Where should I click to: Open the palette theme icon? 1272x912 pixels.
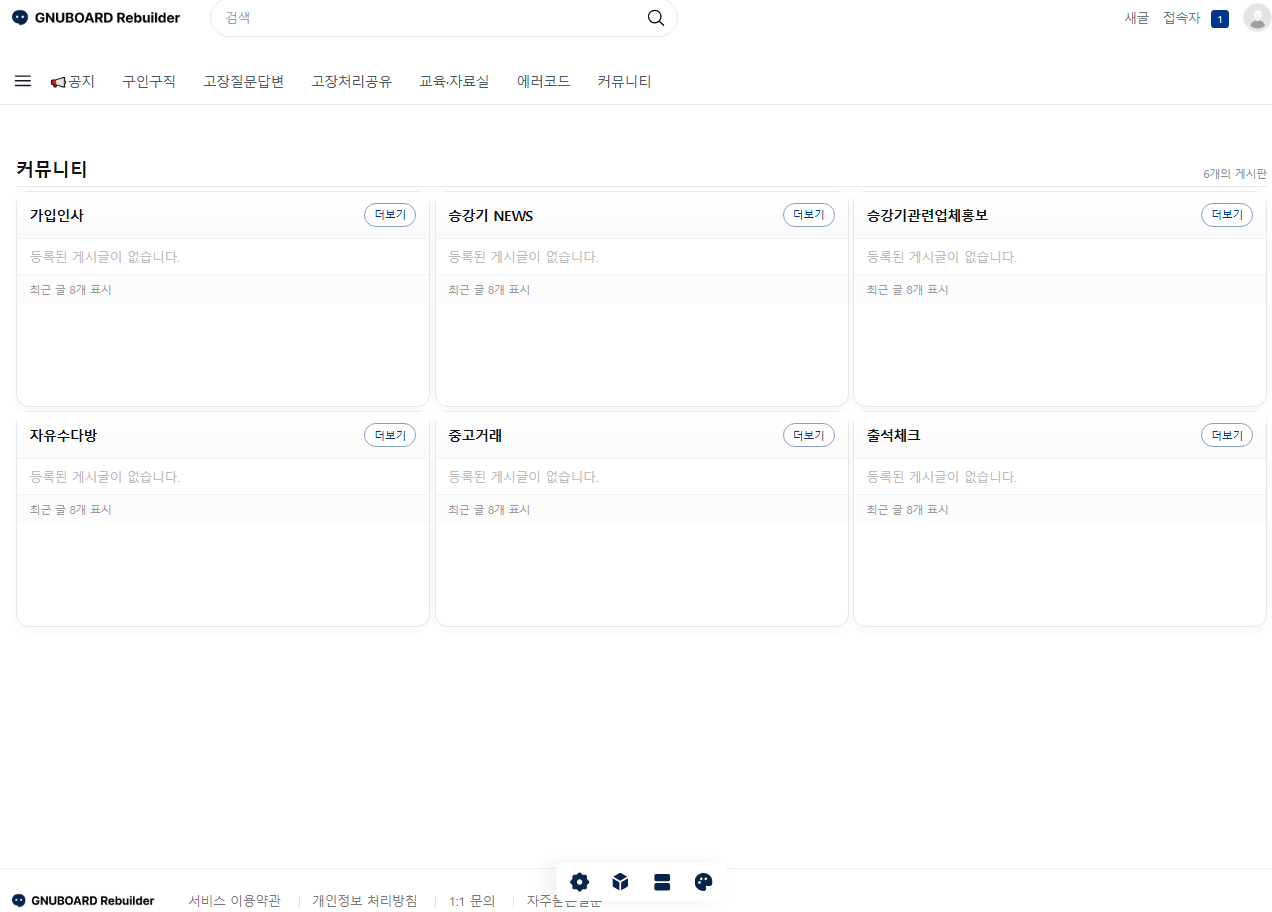(x=703, y=882)
